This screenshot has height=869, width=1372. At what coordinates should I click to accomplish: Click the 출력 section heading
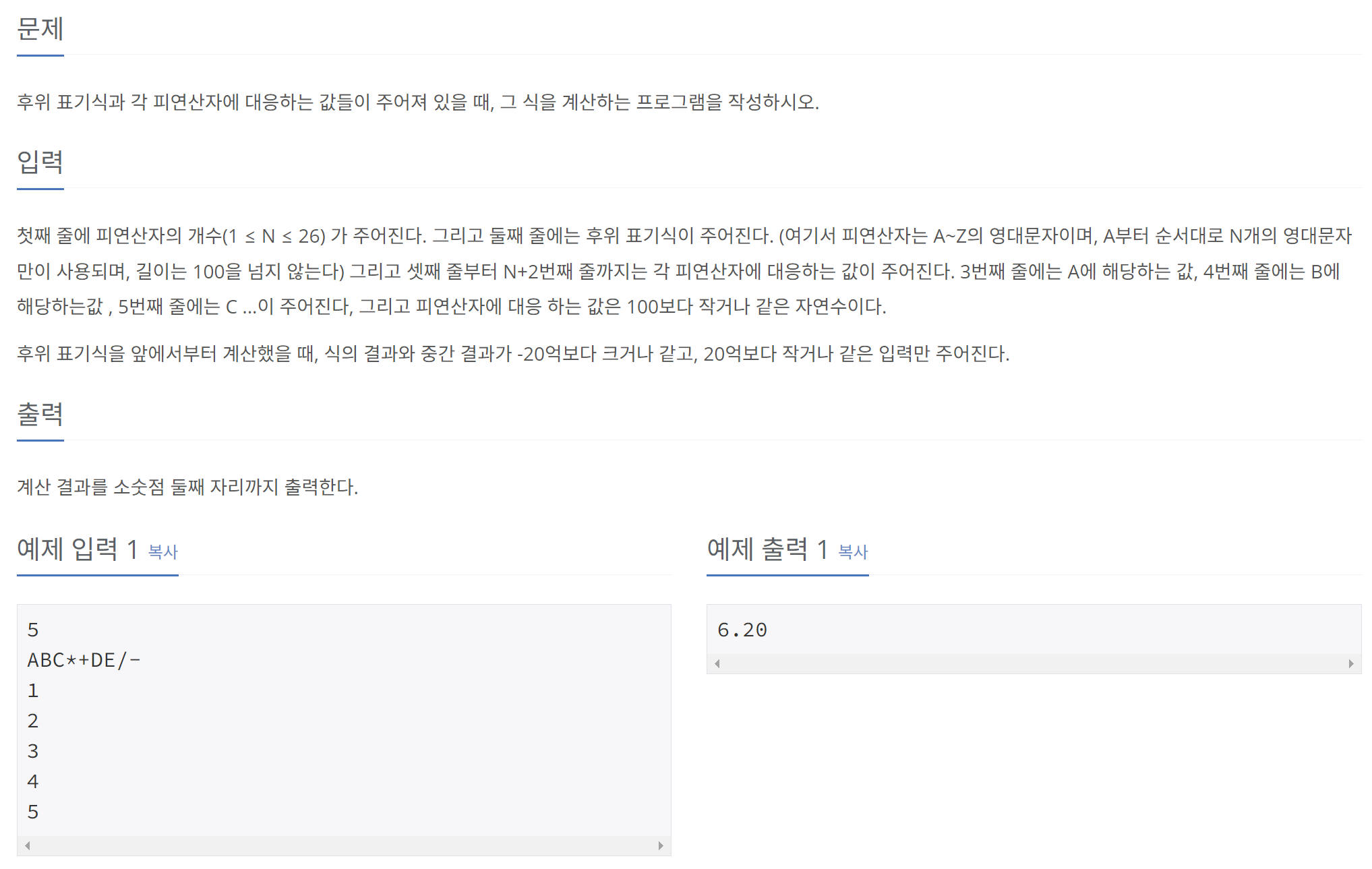coord(40,414)
